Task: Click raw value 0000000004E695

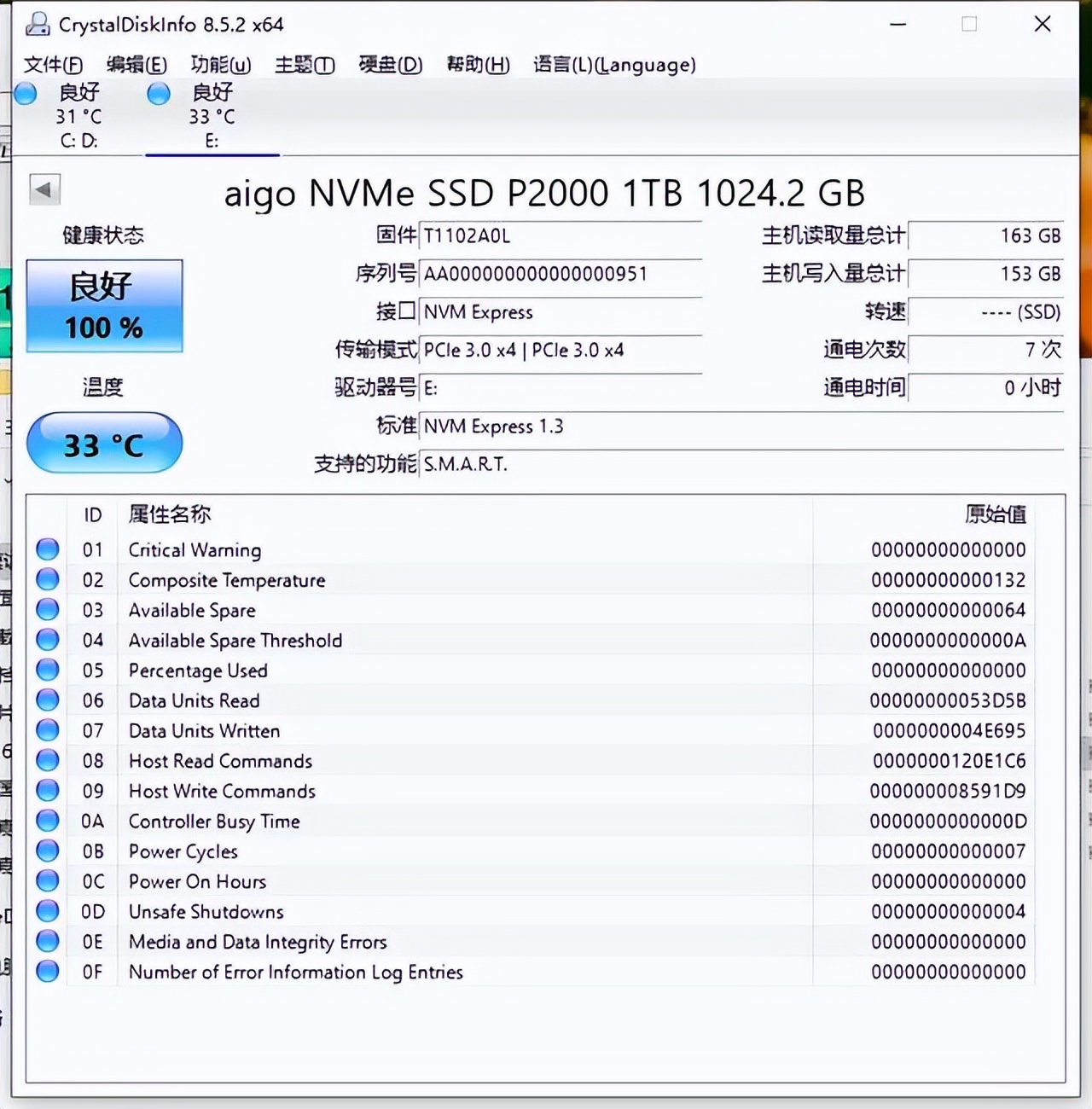Action: pos(949,731)
